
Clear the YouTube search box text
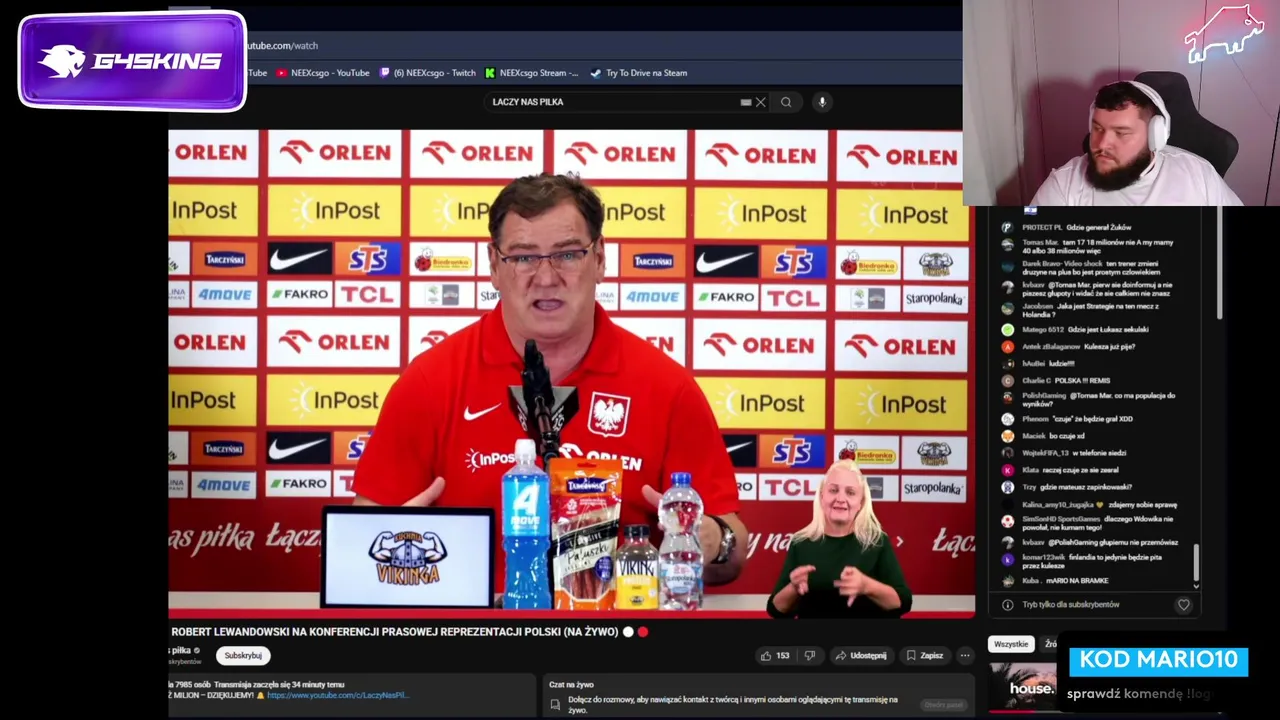click(x=760, y=102)
